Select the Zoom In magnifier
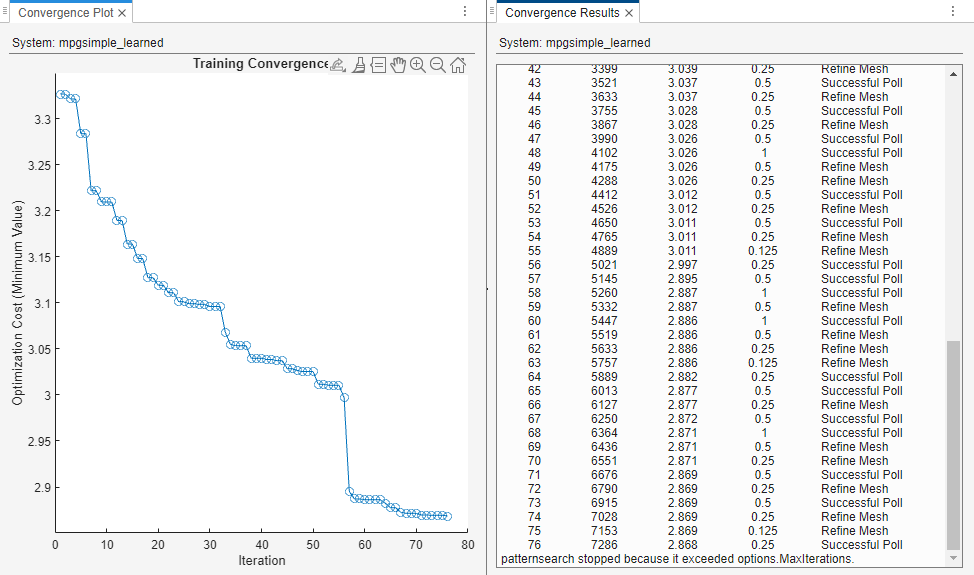The width and height of the screenshot is (974, 575). 418,65
